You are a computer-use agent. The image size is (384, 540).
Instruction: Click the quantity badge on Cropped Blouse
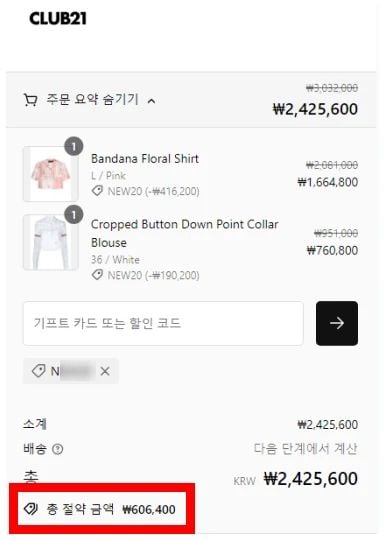pos(74,215)
